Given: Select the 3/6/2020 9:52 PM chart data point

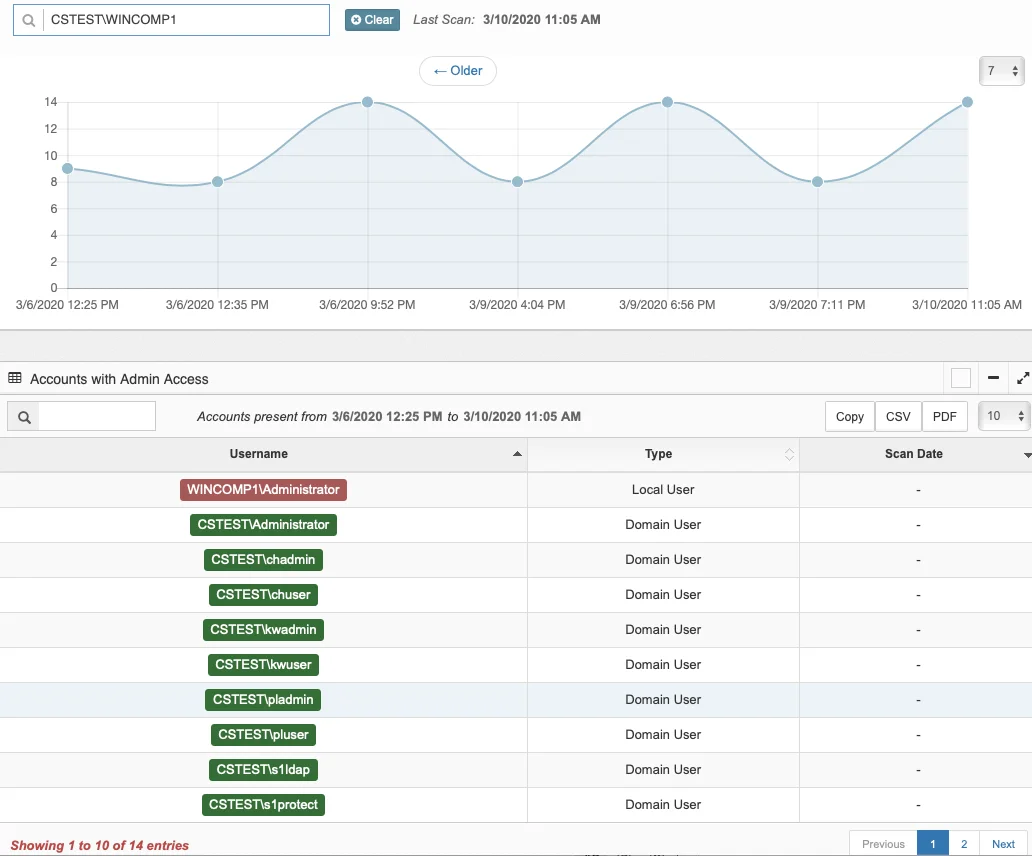Looking at the screenshot, I should point(367,102).
